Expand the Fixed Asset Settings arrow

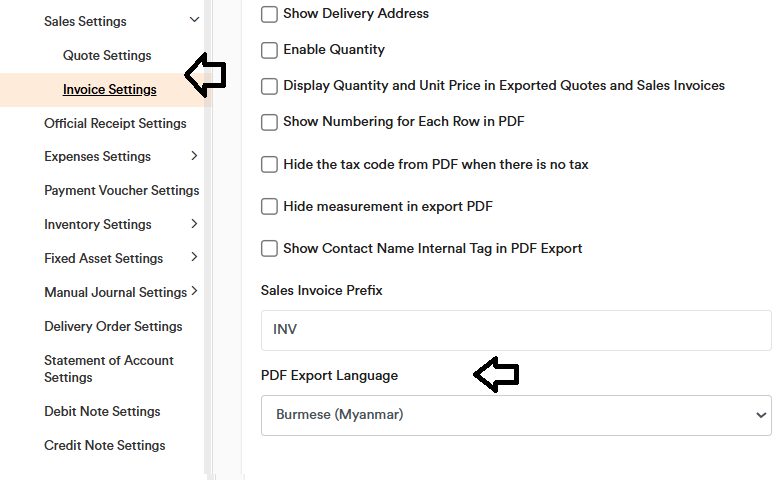(194, 258)
